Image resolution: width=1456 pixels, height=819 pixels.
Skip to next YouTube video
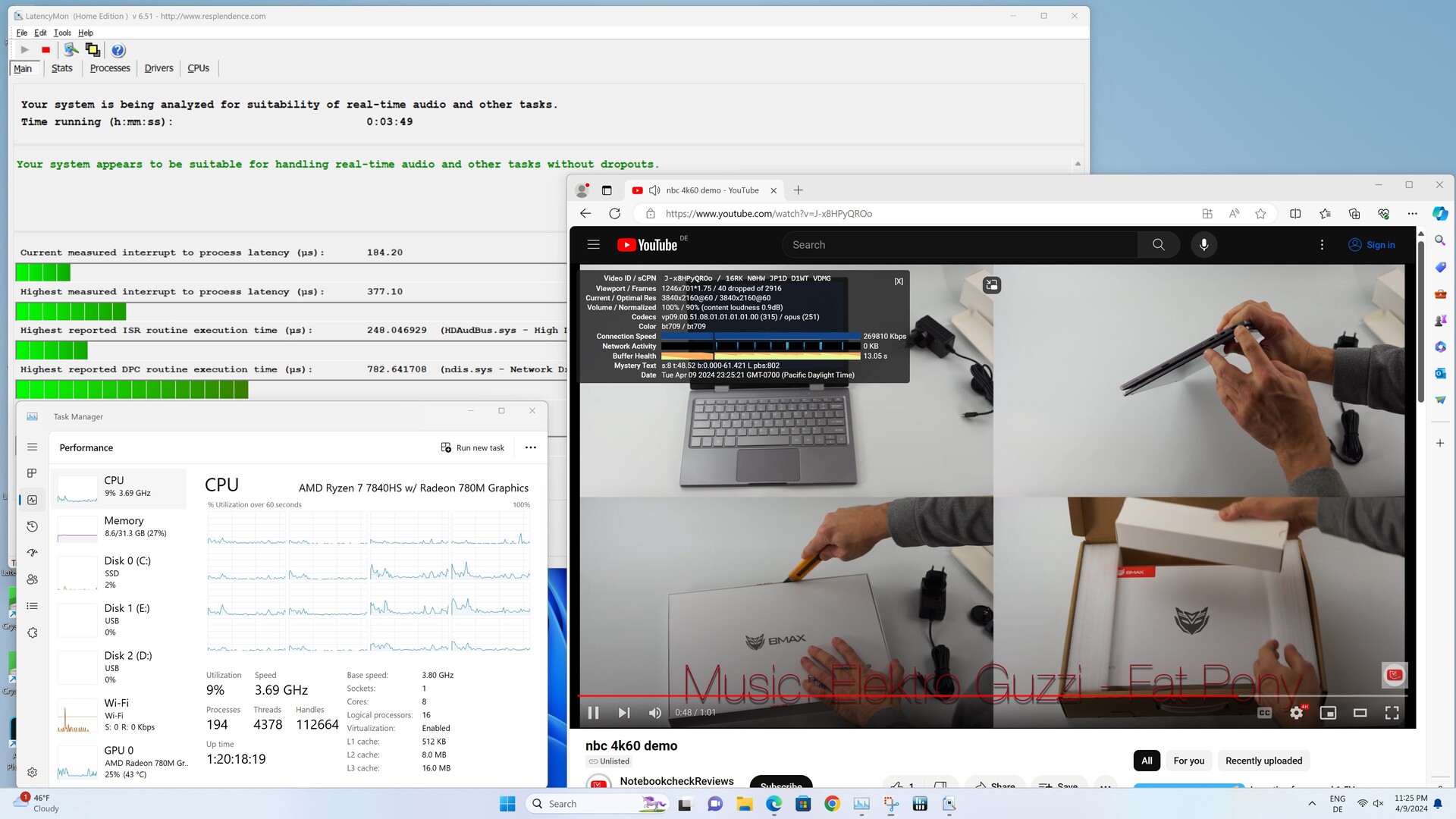coord(624,713)
